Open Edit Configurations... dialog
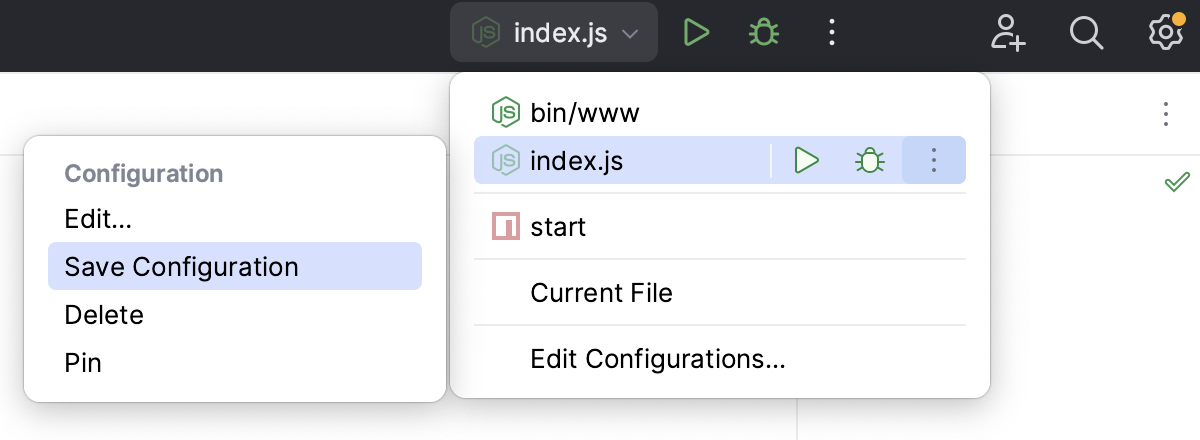This screenshot has height=440, width=1200. click(x=657, y=359)
